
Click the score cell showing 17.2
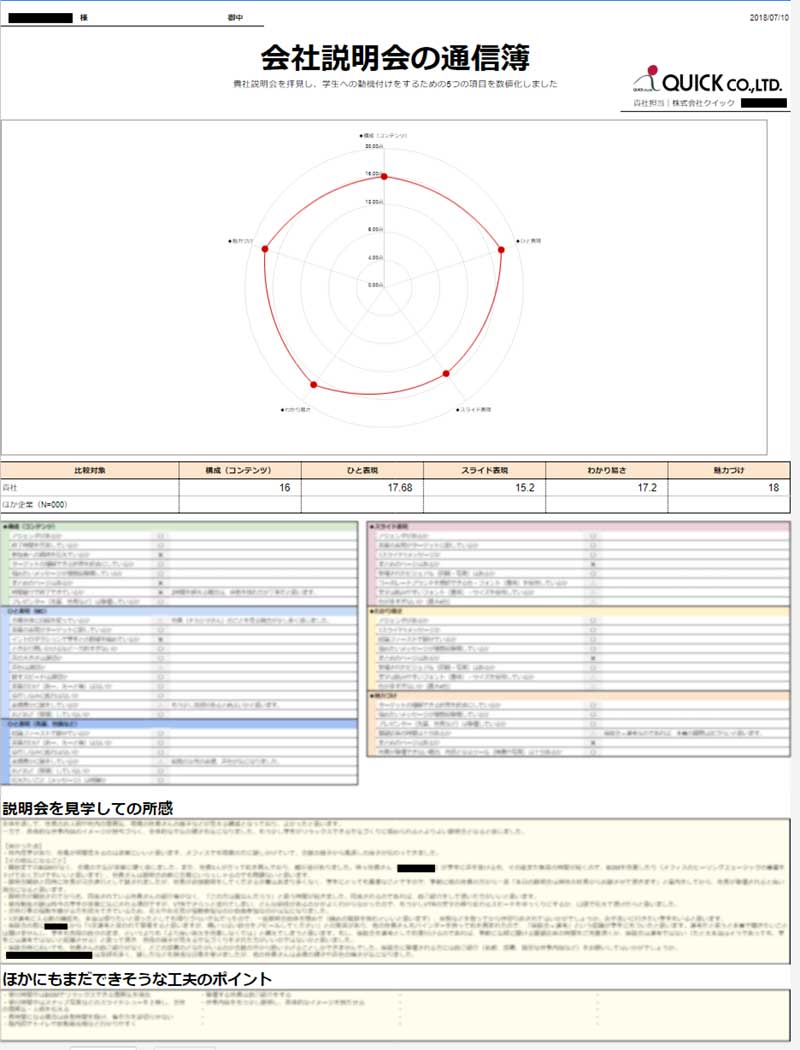click(607, 488)
